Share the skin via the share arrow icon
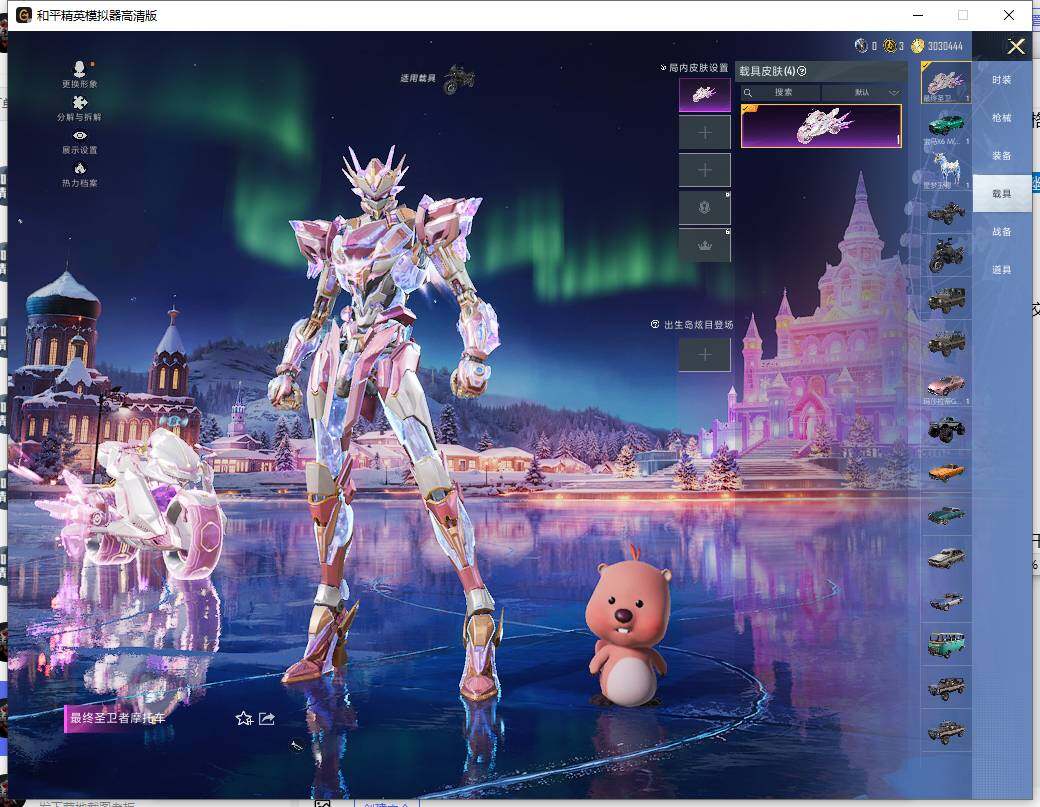The image size is (1040, 807). click(267, 719)
